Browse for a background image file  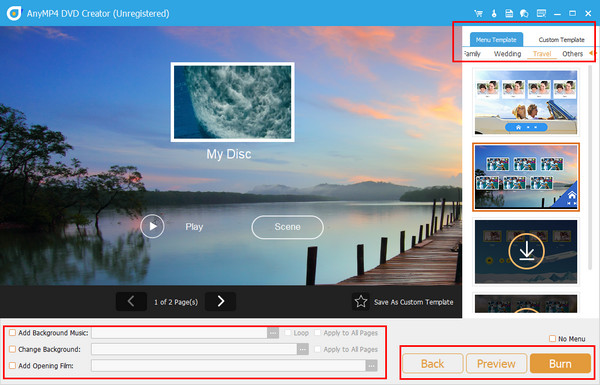pos(303,349)
